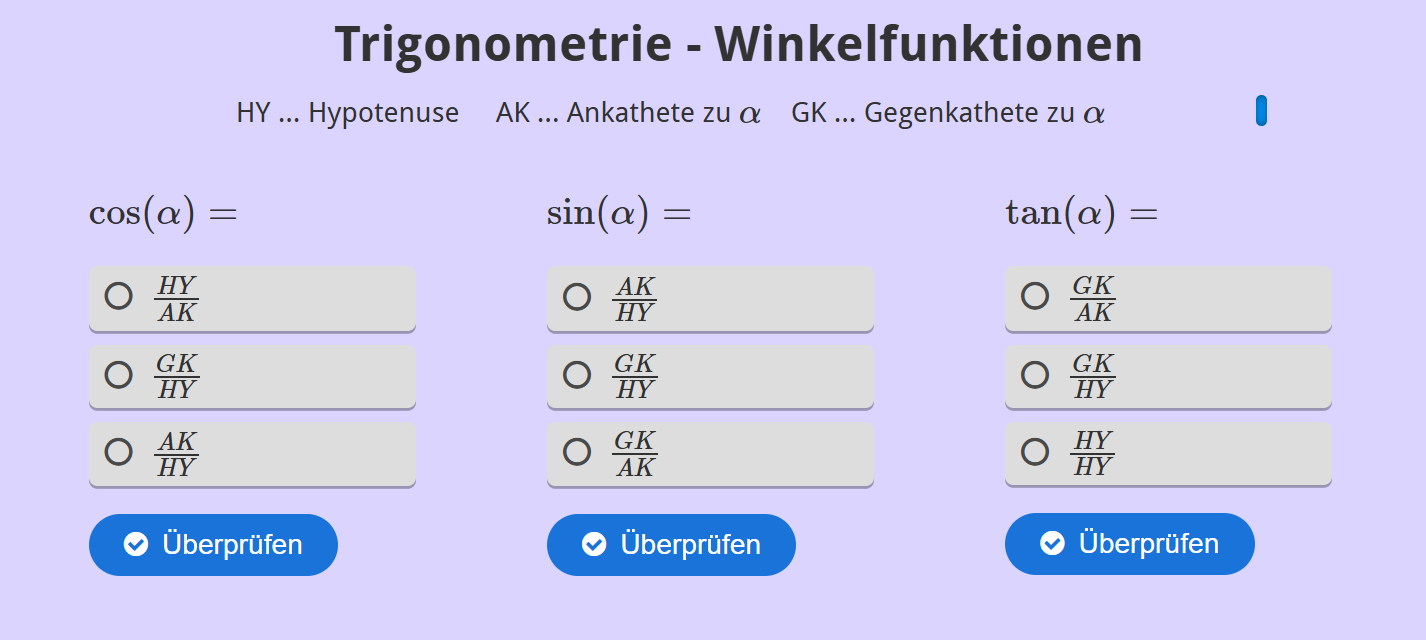Click the HY ... Hypotenuse legend text
The image size is (1426, 640).
pyautogui.click(x=347, y=113)
